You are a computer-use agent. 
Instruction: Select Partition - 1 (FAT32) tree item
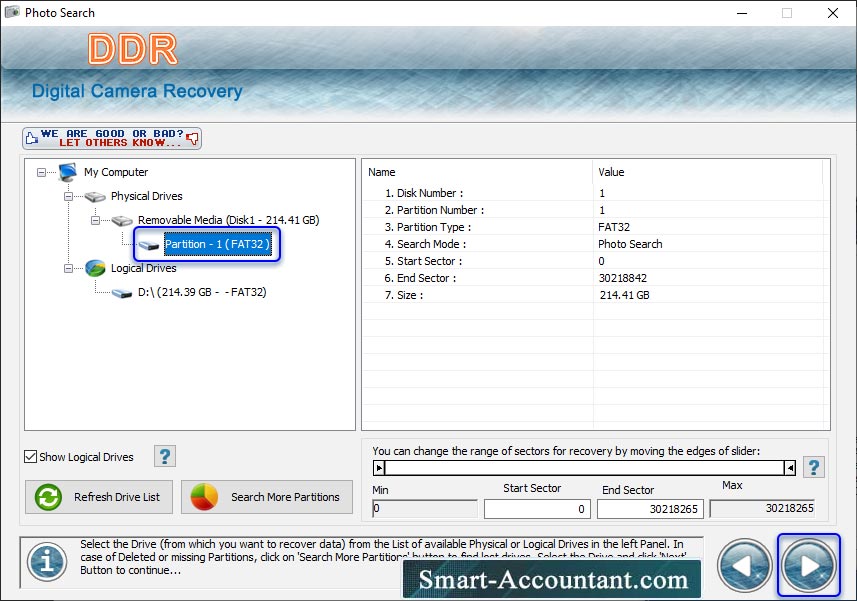(x=218, y=244)
